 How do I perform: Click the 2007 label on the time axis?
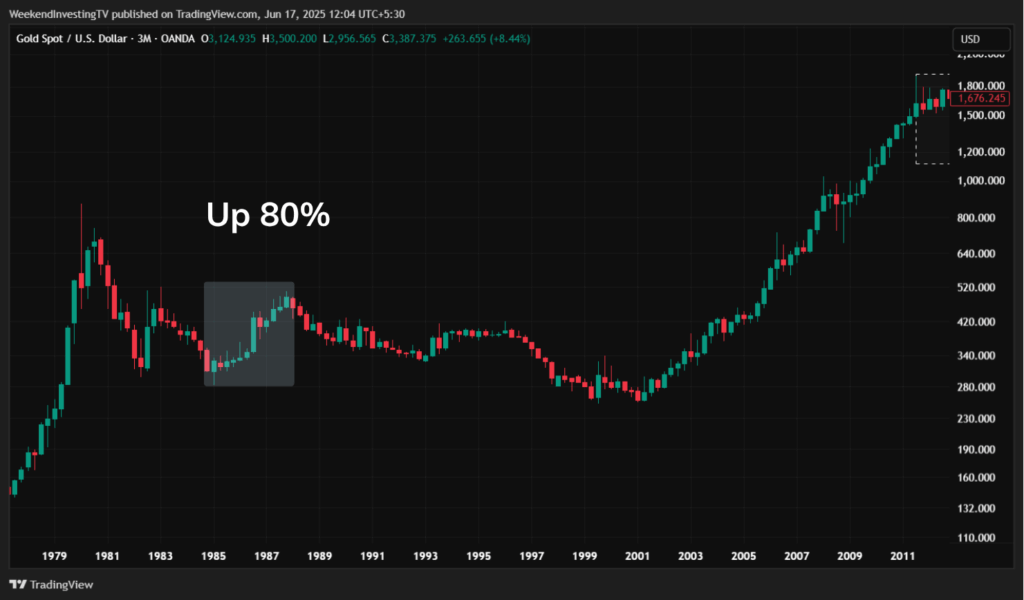(x=797, y=556)
